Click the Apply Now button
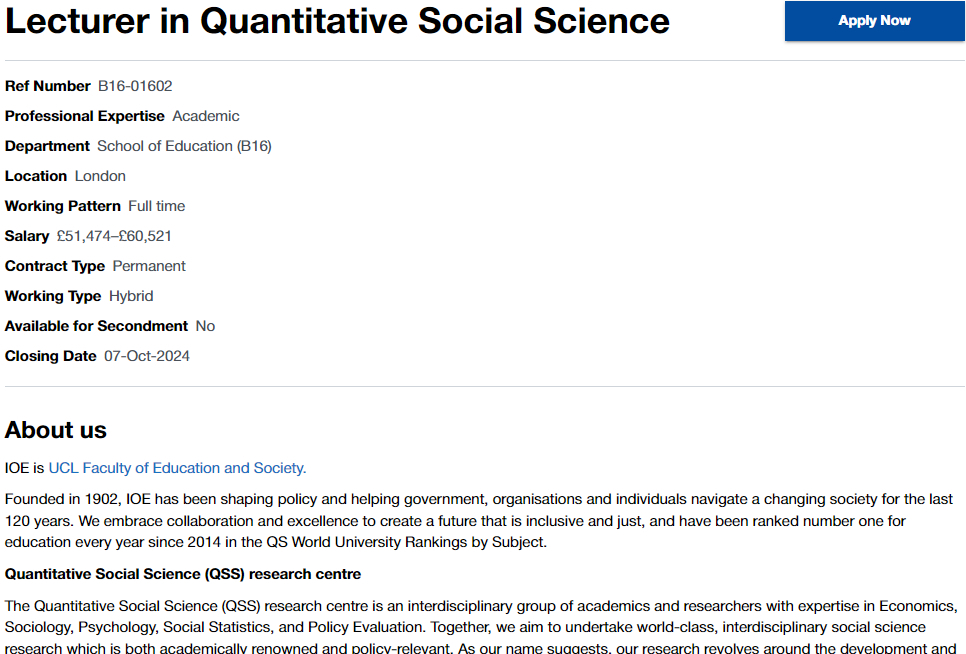 [874, 21]
